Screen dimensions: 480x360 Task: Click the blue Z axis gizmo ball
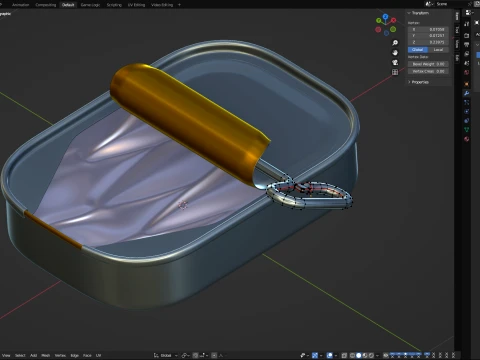click(x=386, y=16)
